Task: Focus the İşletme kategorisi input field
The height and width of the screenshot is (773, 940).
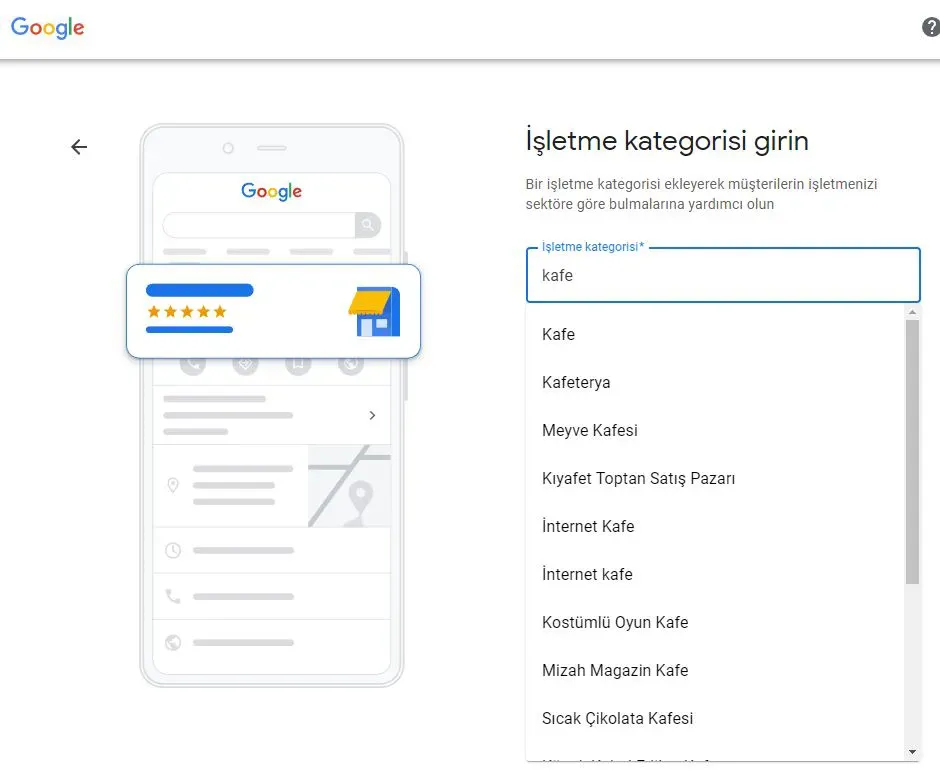Action: pos(723,275)
